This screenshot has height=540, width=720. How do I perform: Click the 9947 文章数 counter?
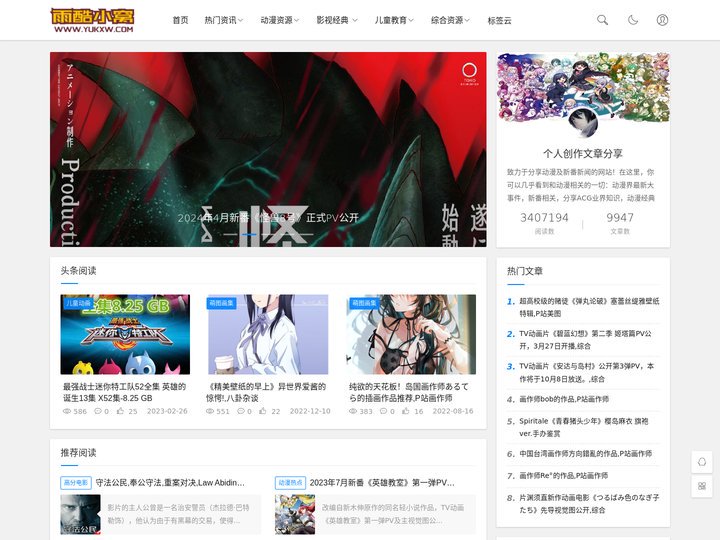coord(620,222)
